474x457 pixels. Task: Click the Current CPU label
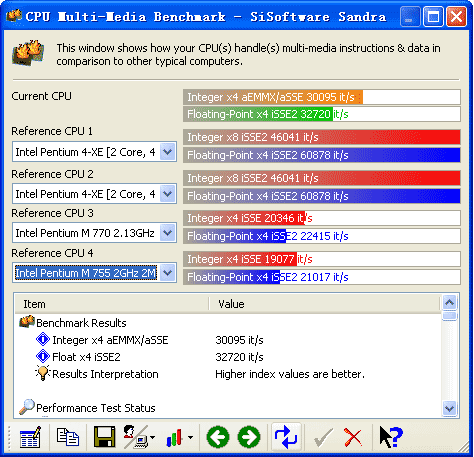pos(41,96)
